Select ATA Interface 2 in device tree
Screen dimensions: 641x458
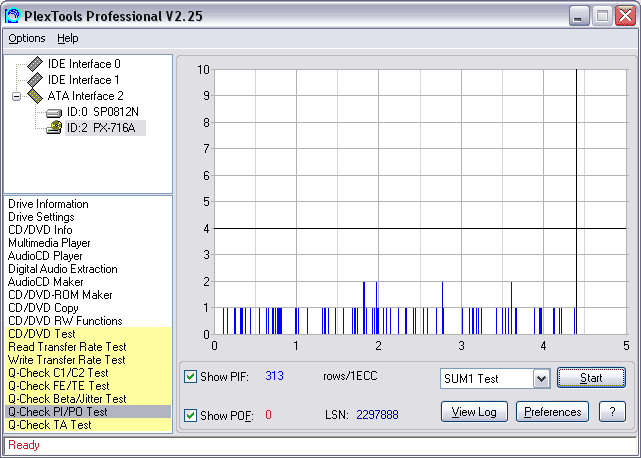coord(85,96)
